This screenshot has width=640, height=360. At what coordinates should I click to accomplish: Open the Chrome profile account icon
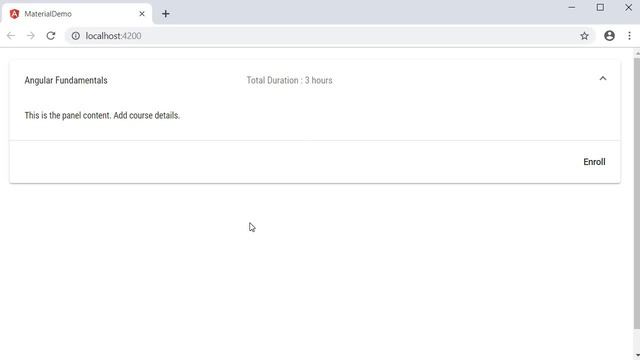(609, 36)
